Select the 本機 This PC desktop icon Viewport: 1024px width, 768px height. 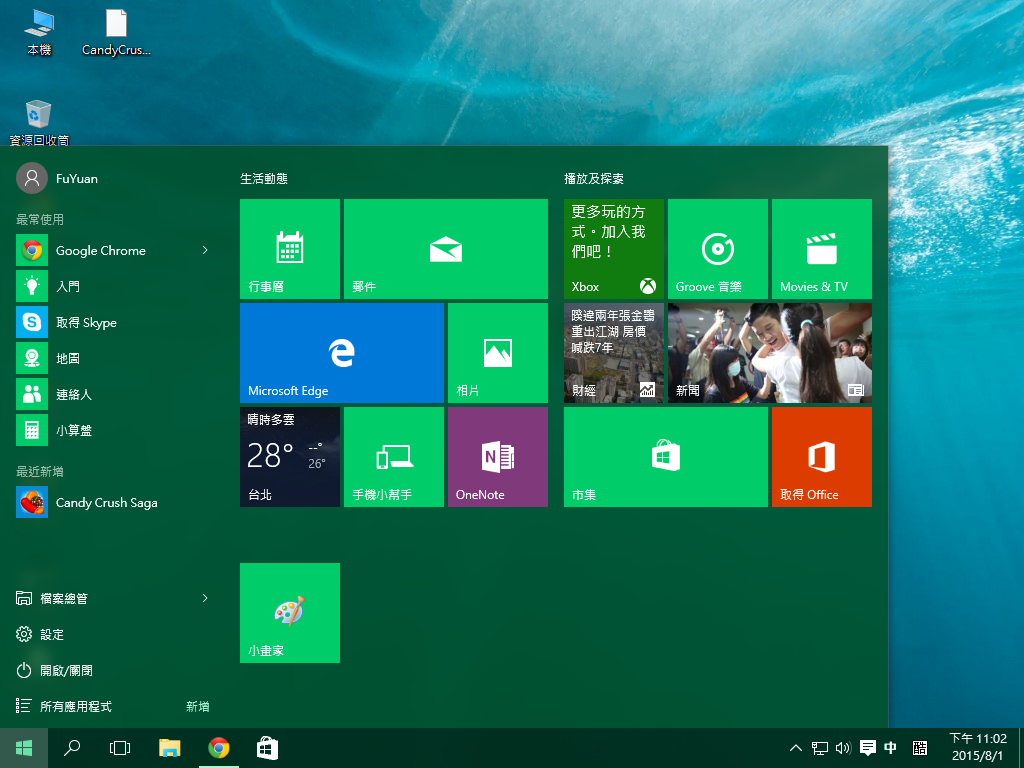point(39,33)
